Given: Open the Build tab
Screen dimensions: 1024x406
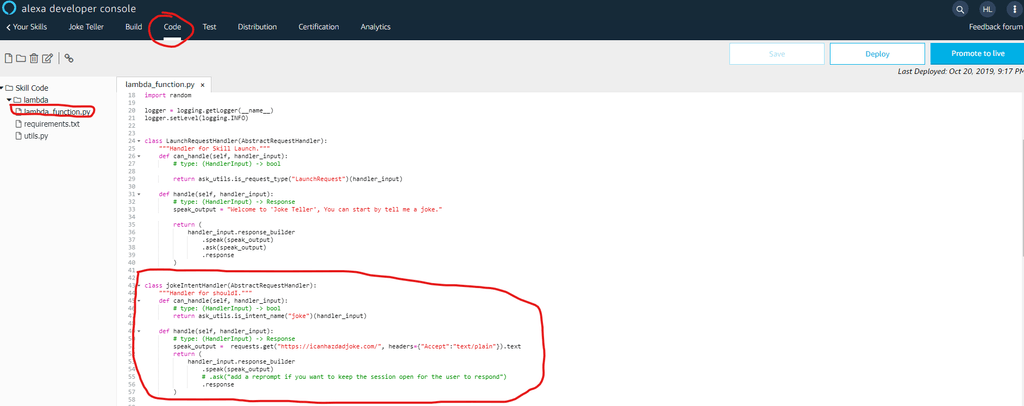Looking at the screenshot, I should (x=133, y=27).
